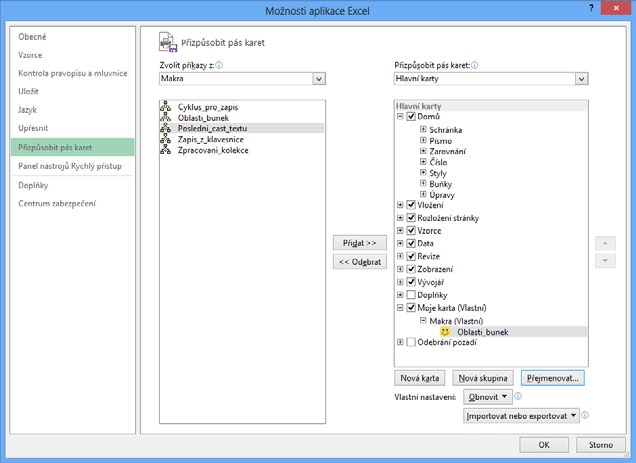
Task: Enable the Doplňky tab checkbox
Action: pyautogui.click(x=411, y=295)
